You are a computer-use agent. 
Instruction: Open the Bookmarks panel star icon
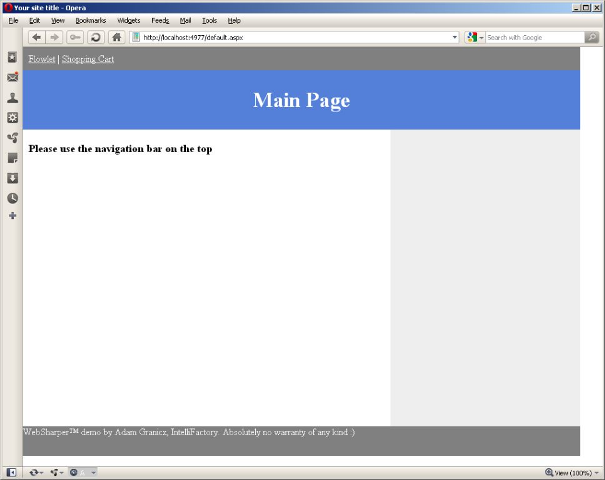coord(12,57)
